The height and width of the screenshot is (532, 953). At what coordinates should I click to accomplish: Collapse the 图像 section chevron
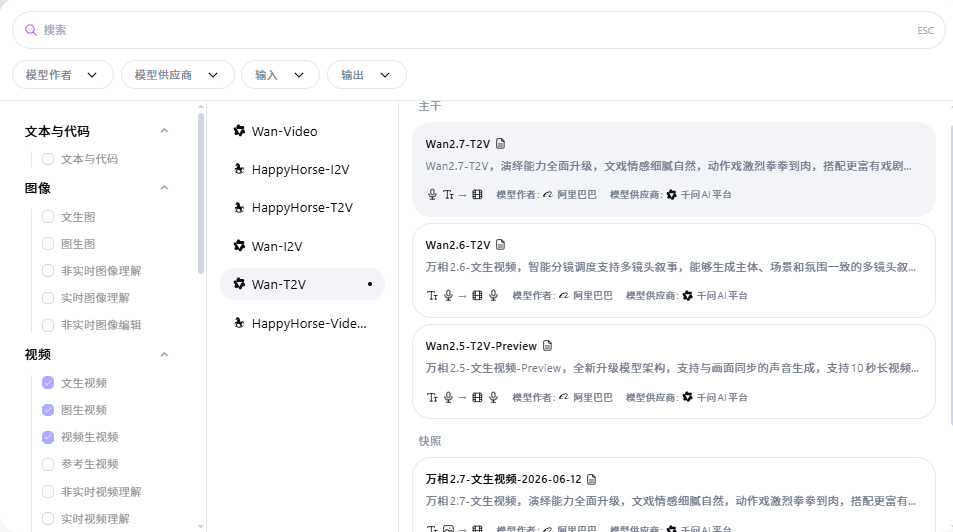click(164, 187)
